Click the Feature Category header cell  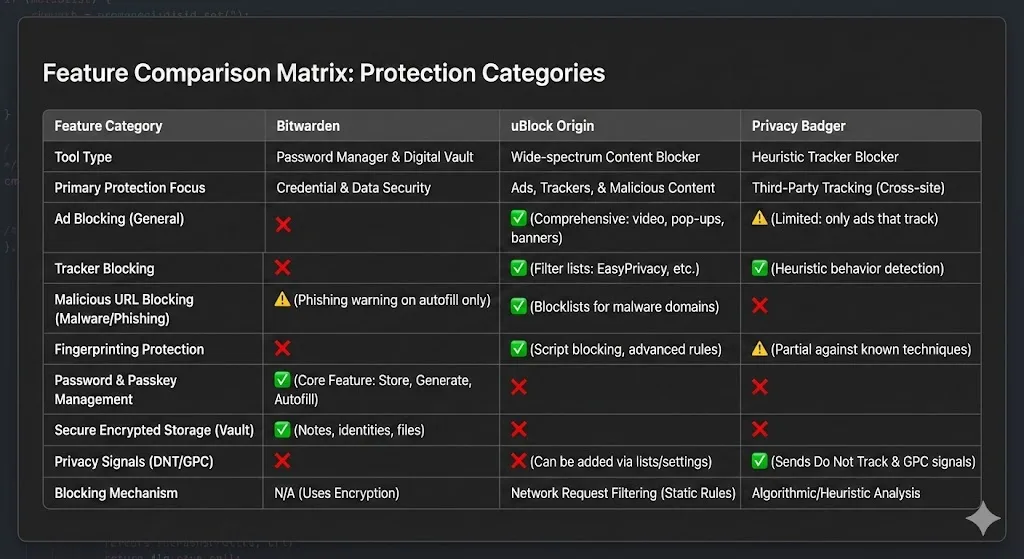tap(108, 126)
